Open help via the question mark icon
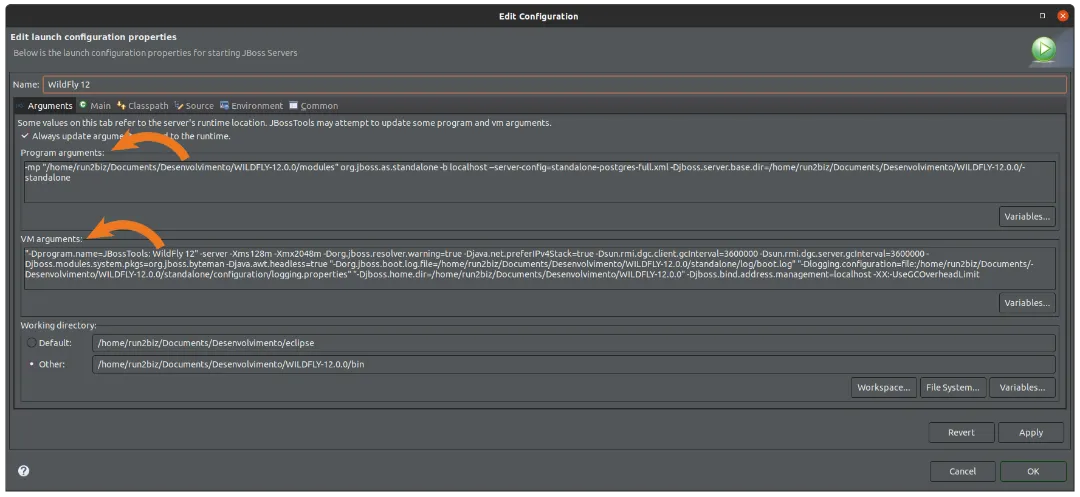This screenshot has height=497, width=1080. tap(23, 471)
